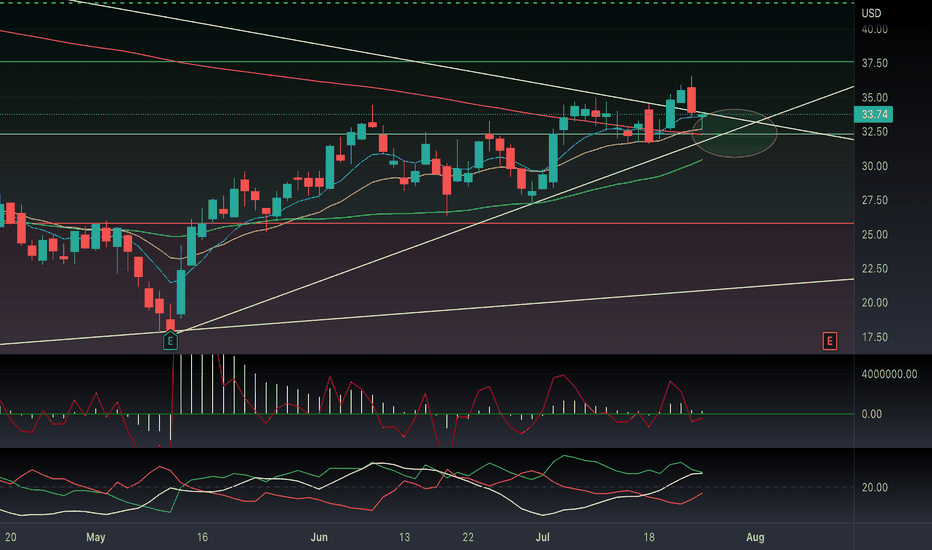The width and height of the screenshot is (932, 550).
Task: Click the 4000000.00 volume indicator axis label
Action: [x=889, y=374]
